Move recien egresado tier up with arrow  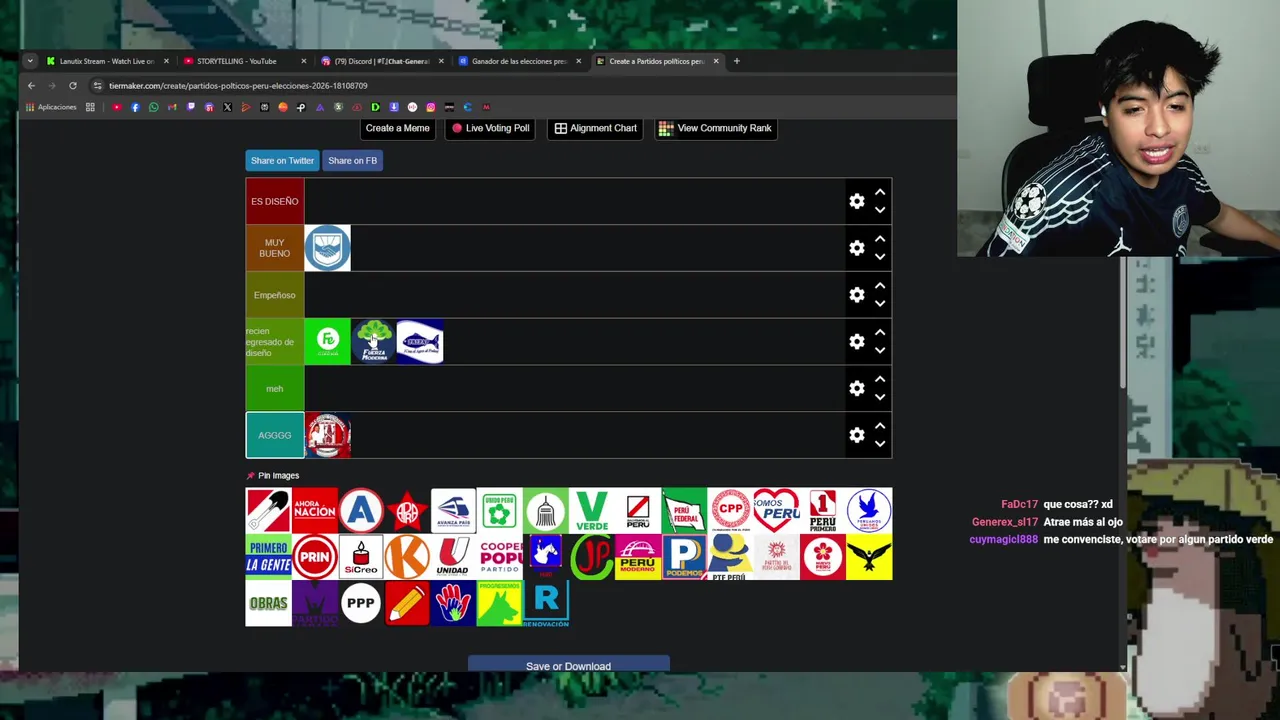880,332
